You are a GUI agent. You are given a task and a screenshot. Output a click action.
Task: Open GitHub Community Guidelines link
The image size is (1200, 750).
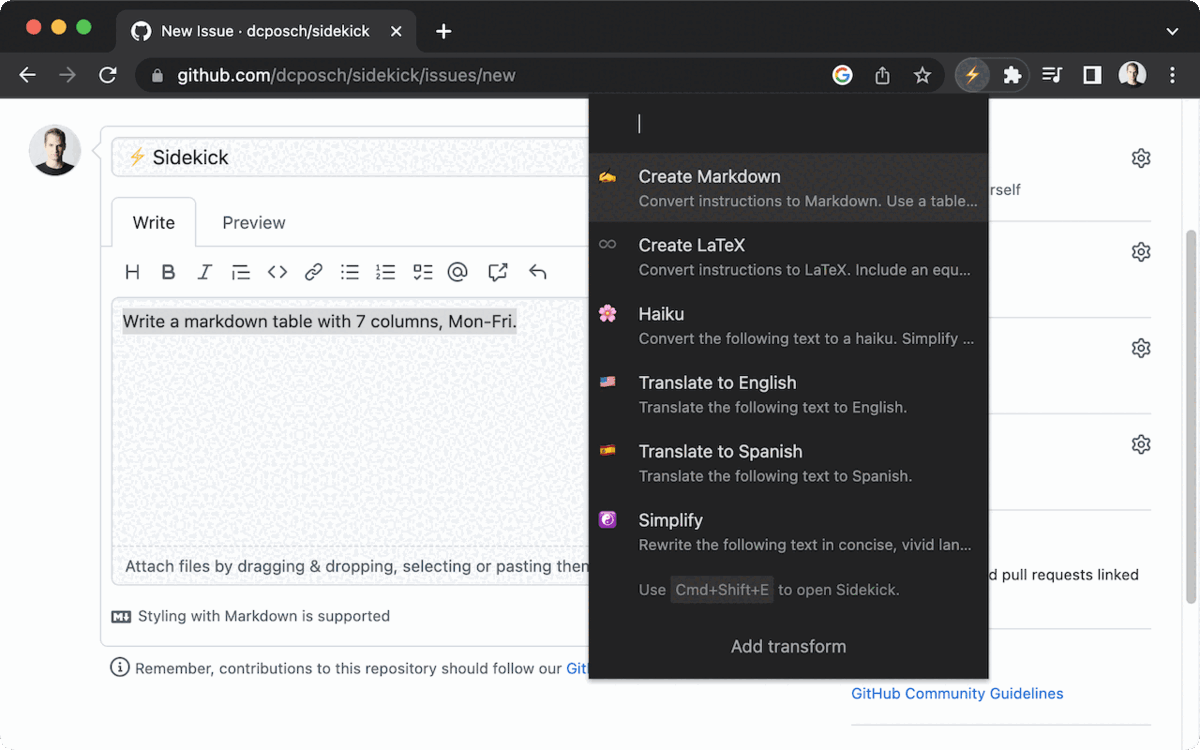pyautogui.click(x=957, y=693)
